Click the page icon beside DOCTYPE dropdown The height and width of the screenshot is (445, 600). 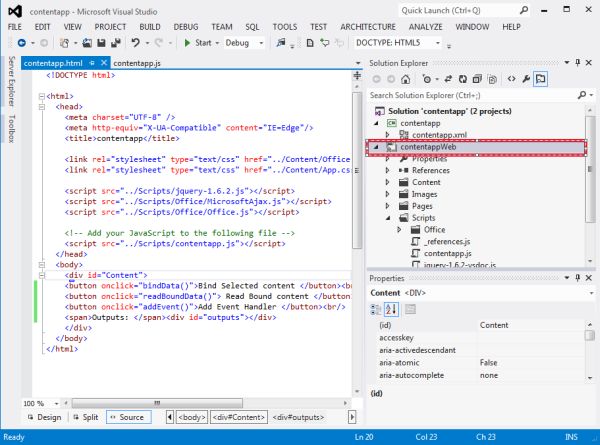(x=310, y=43)
